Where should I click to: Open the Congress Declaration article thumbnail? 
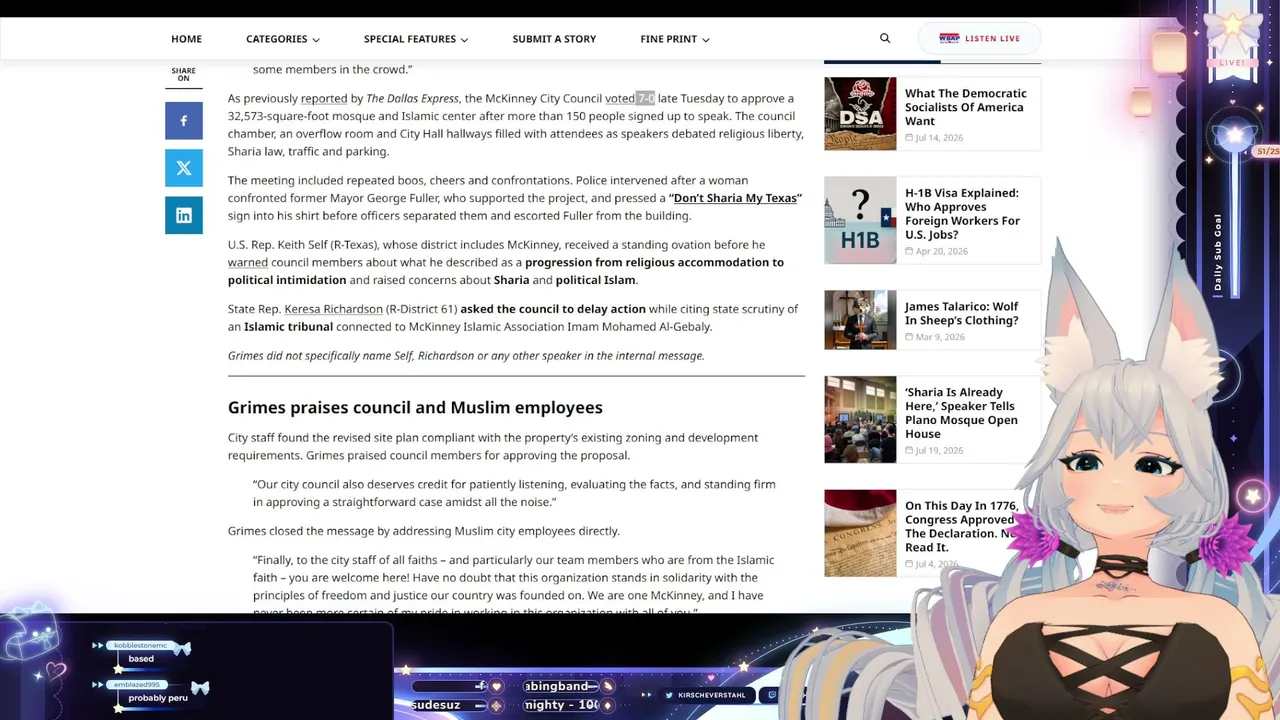tap(860, 533)
